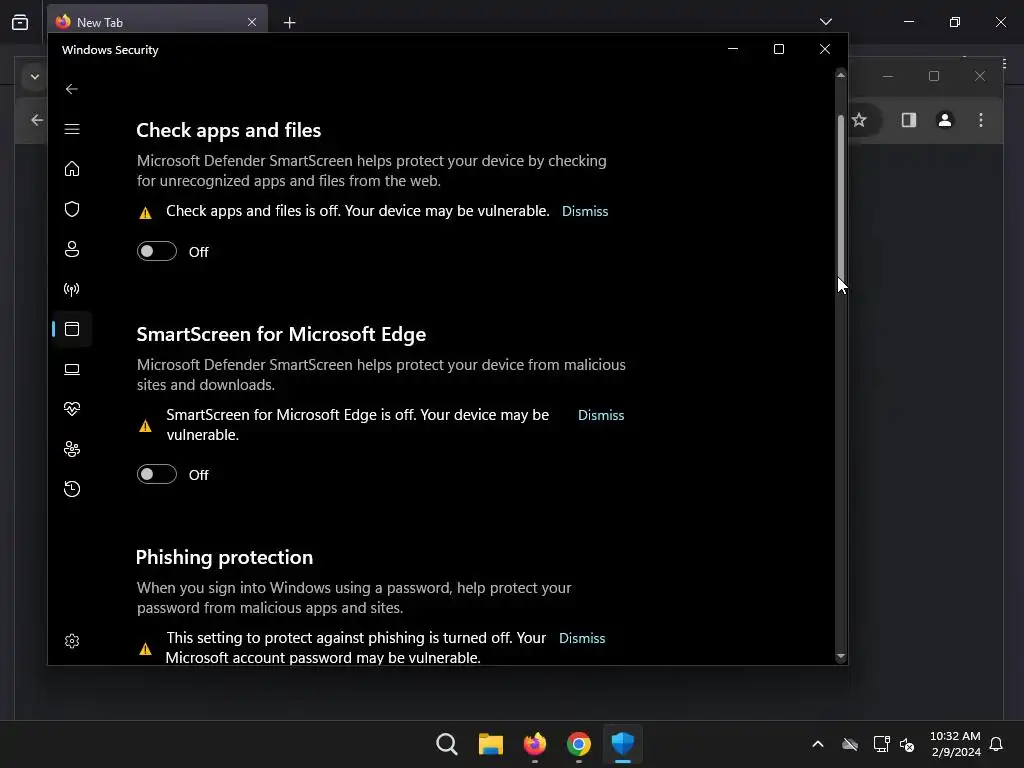Go to Home in Windows Security sidebar

pos(72,169)
